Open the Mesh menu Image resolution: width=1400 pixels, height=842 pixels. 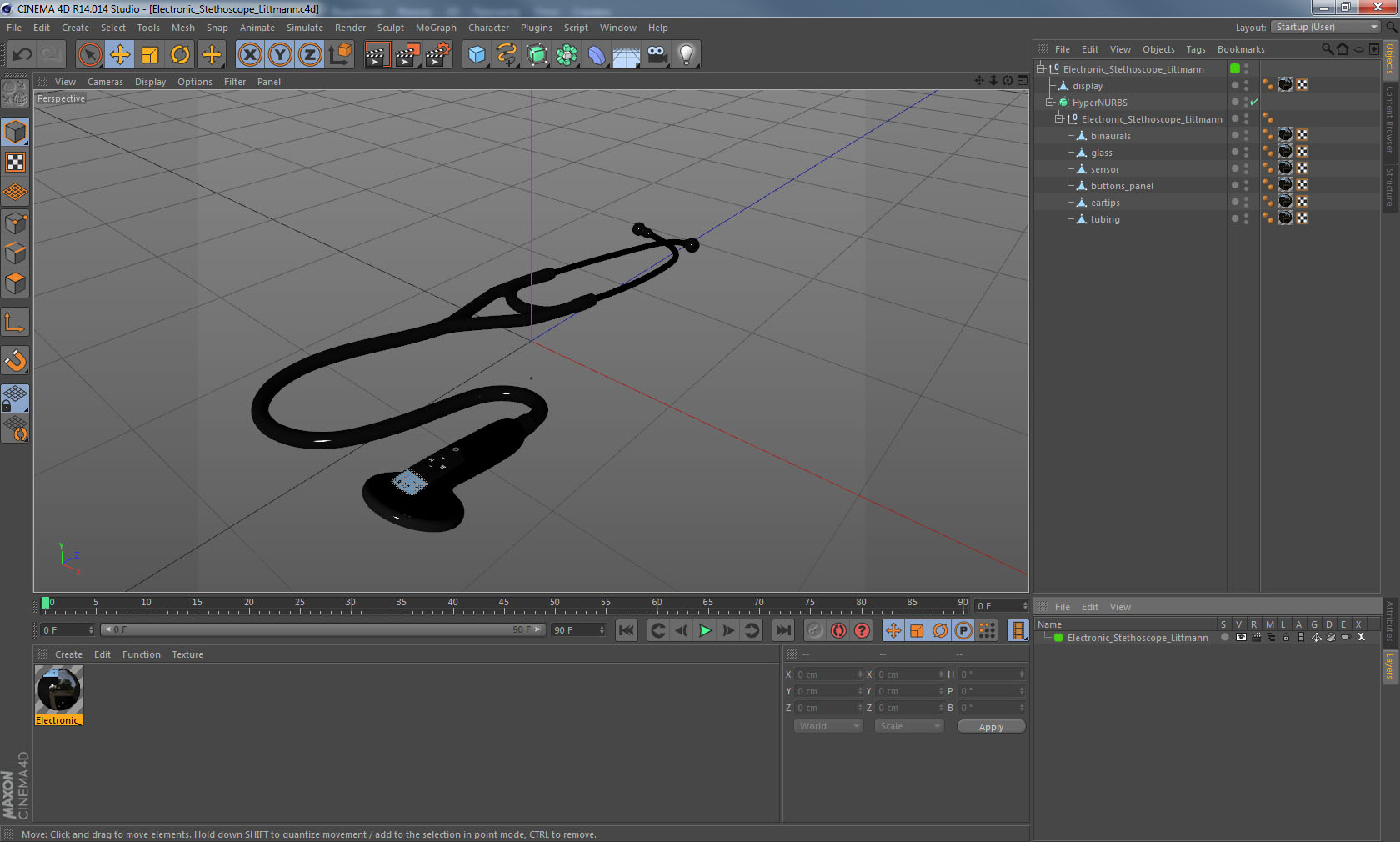point(182,28)
